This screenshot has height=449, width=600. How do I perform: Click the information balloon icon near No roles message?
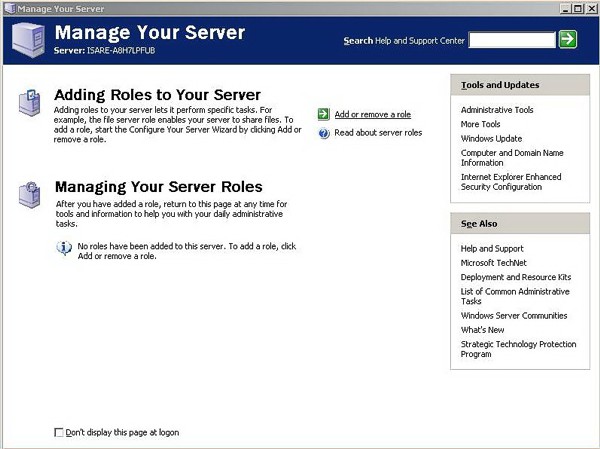[x=64, y=248]
